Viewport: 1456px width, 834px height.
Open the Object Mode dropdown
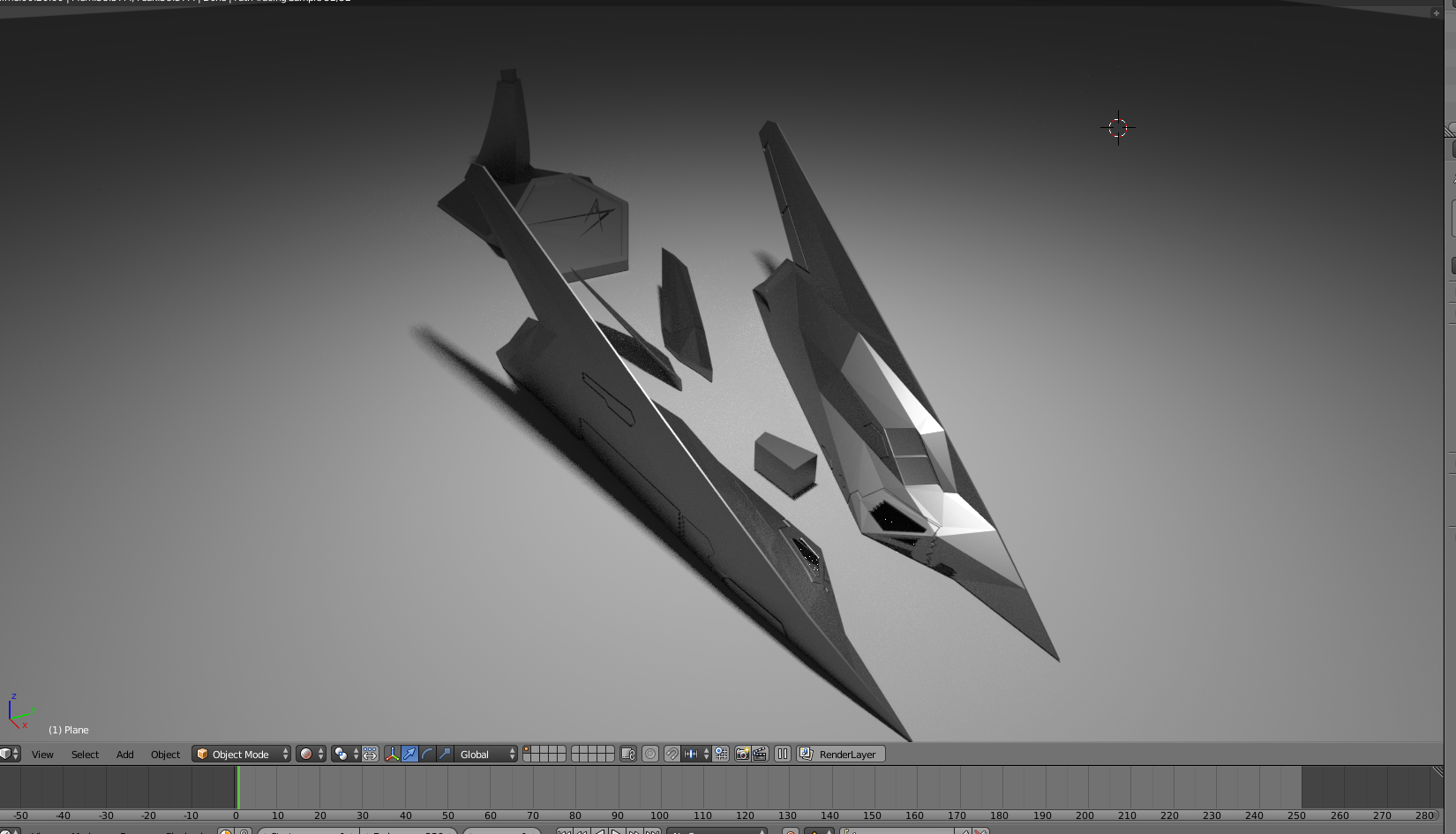point(242,754)
